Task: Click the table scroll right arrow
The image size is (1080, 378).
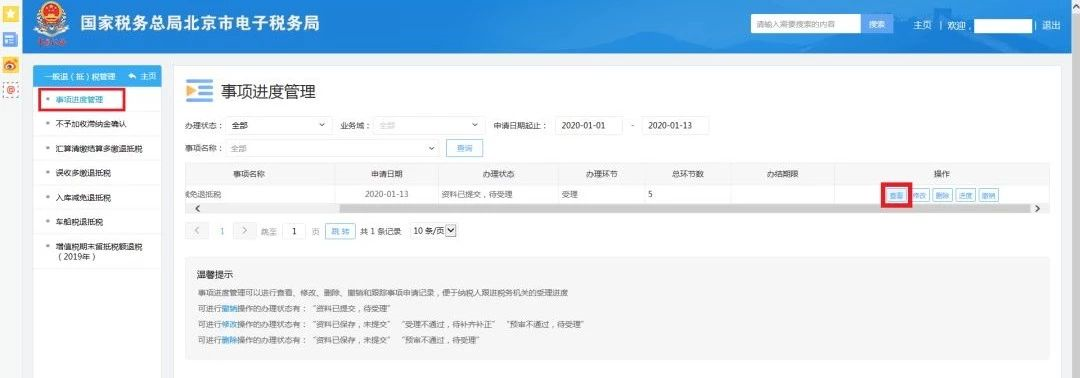Action: [1037, 208]
